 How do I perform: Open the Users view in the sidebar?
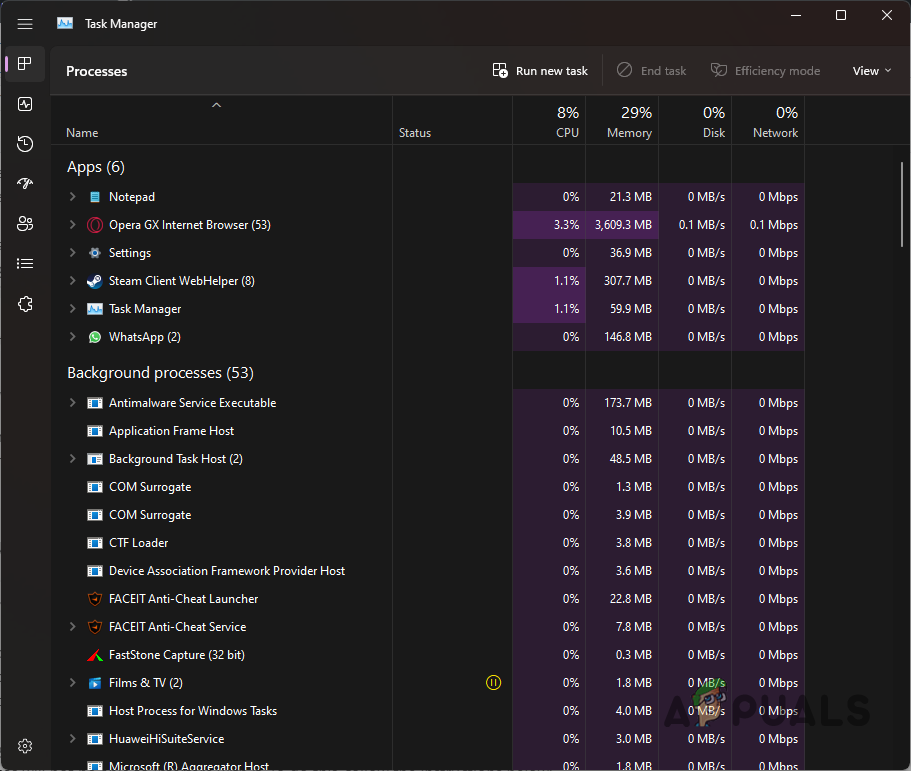(24, 223)
